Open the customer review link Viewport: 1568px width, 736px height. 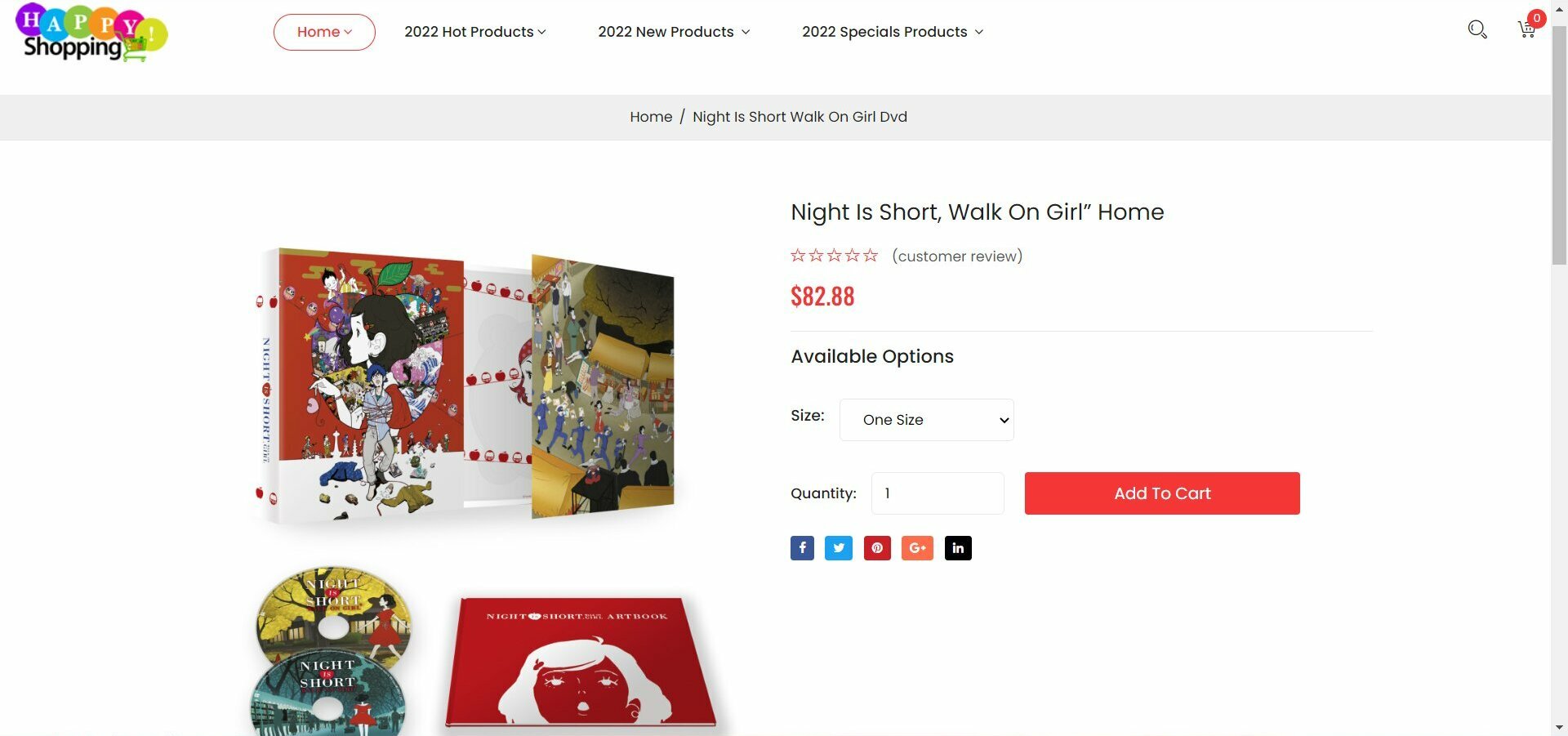pyautogui.click(x=957, y=256)
